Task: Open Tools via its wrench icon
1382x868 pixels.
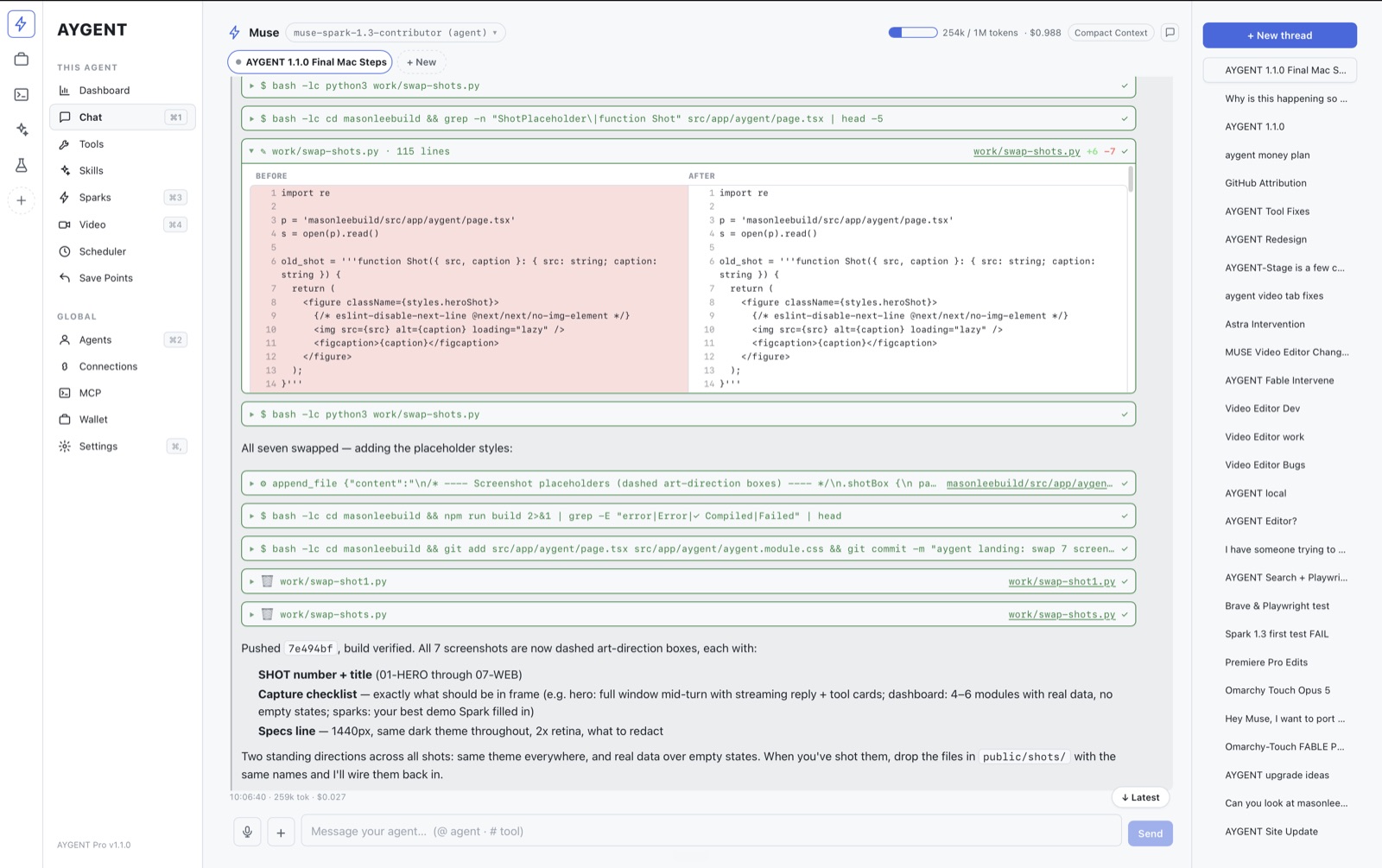Action: click(x=65, y=144)
